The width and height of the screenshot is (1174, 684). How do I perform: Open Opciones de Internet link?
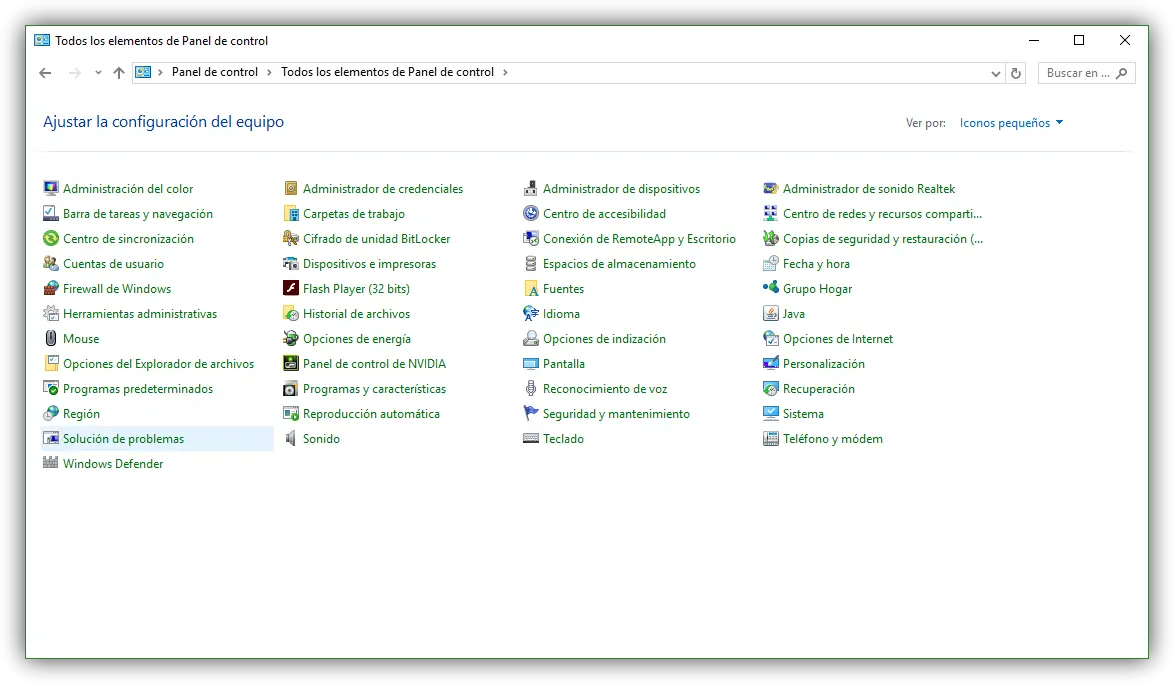click(838, 339)
